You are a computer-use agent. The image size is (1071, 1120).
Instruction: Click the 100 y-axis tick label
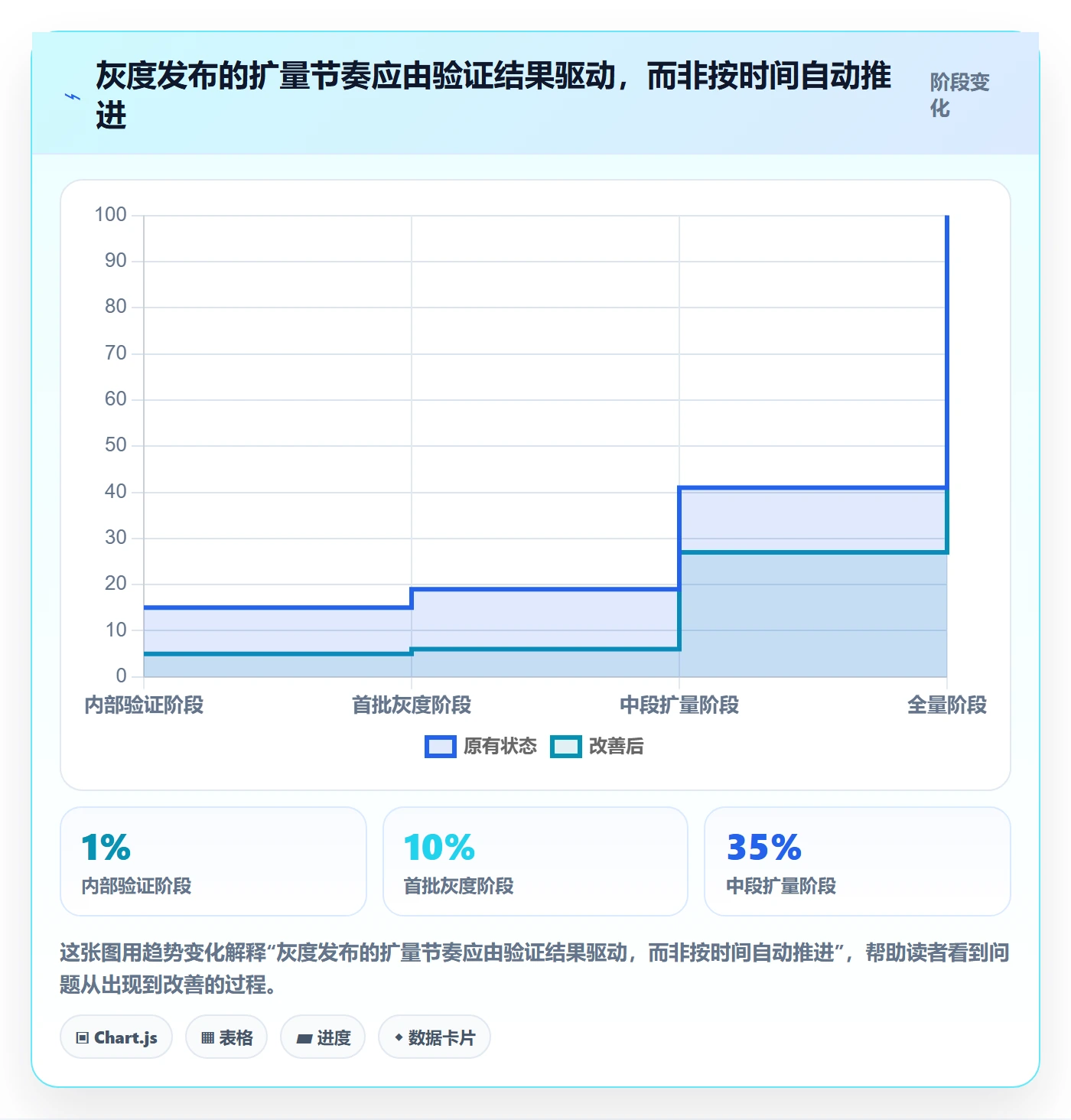tap(111, 215)
